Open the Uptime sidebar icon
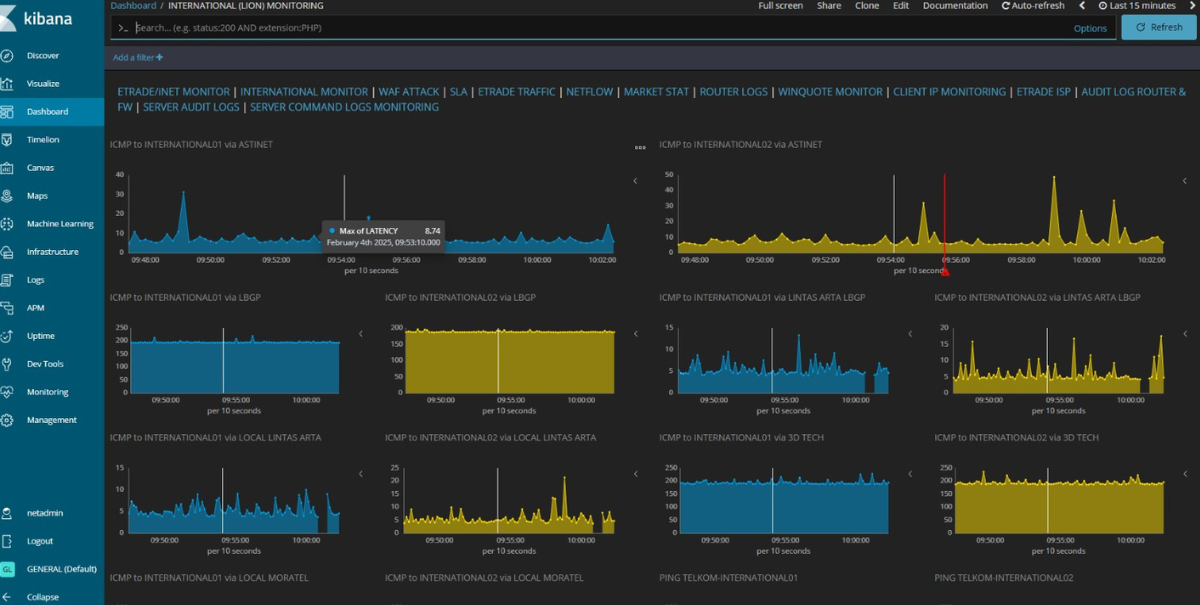 click(7, 336)
